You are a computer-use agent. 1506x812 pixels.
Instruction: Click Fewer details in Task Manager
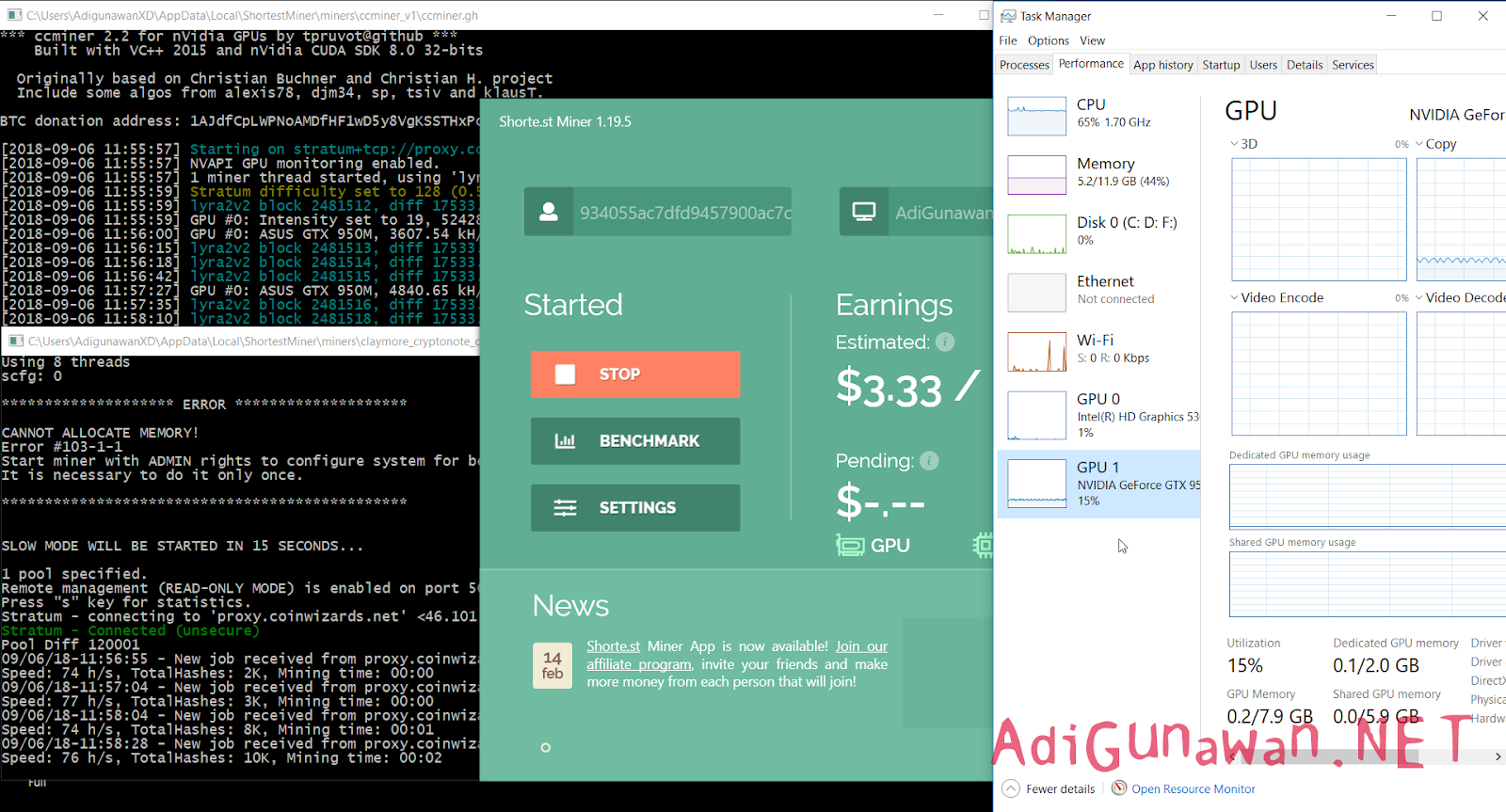click(1060, 788)
